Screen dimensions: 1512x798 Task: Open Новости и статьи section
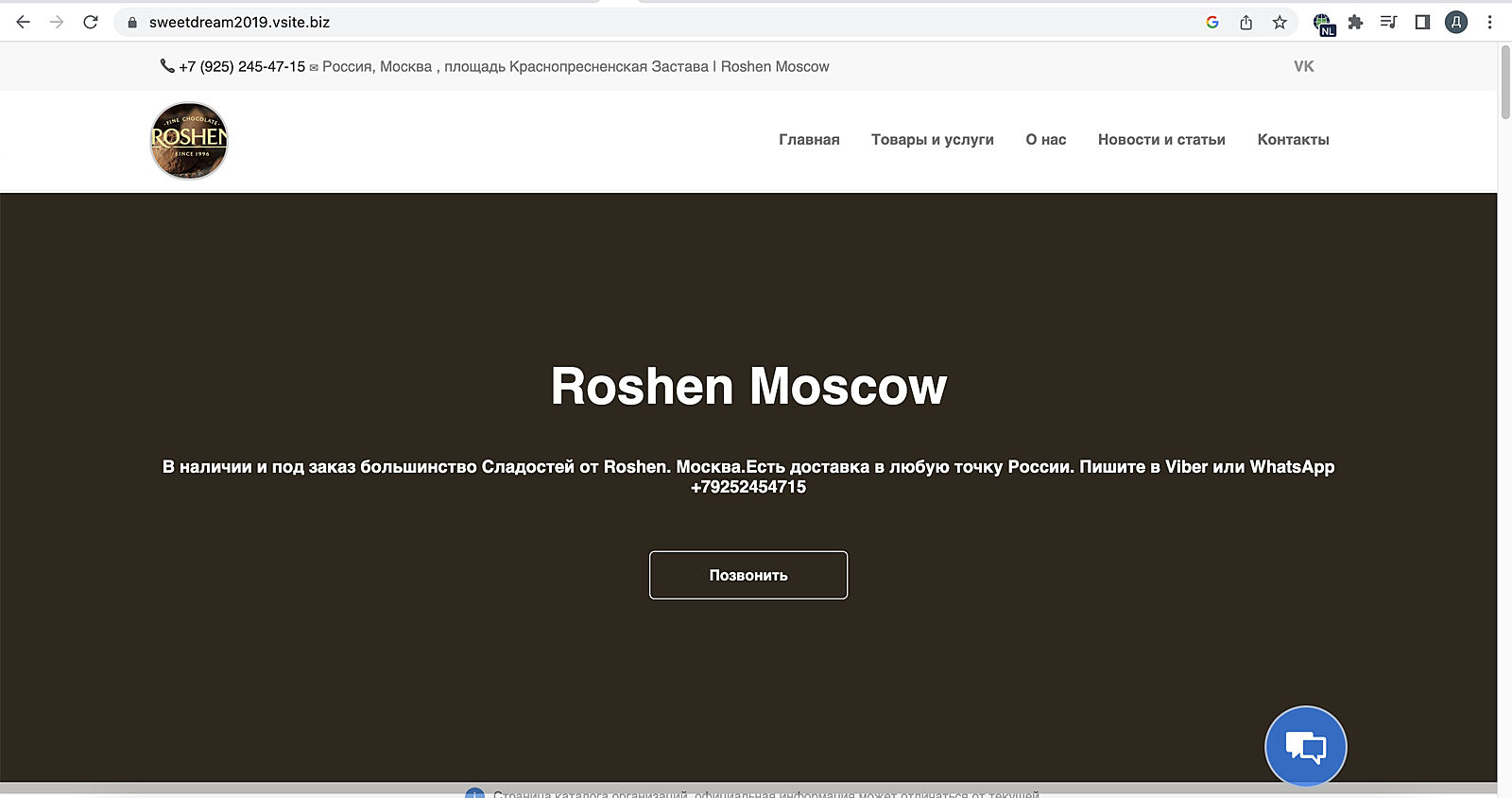(x=1161, y=140)
